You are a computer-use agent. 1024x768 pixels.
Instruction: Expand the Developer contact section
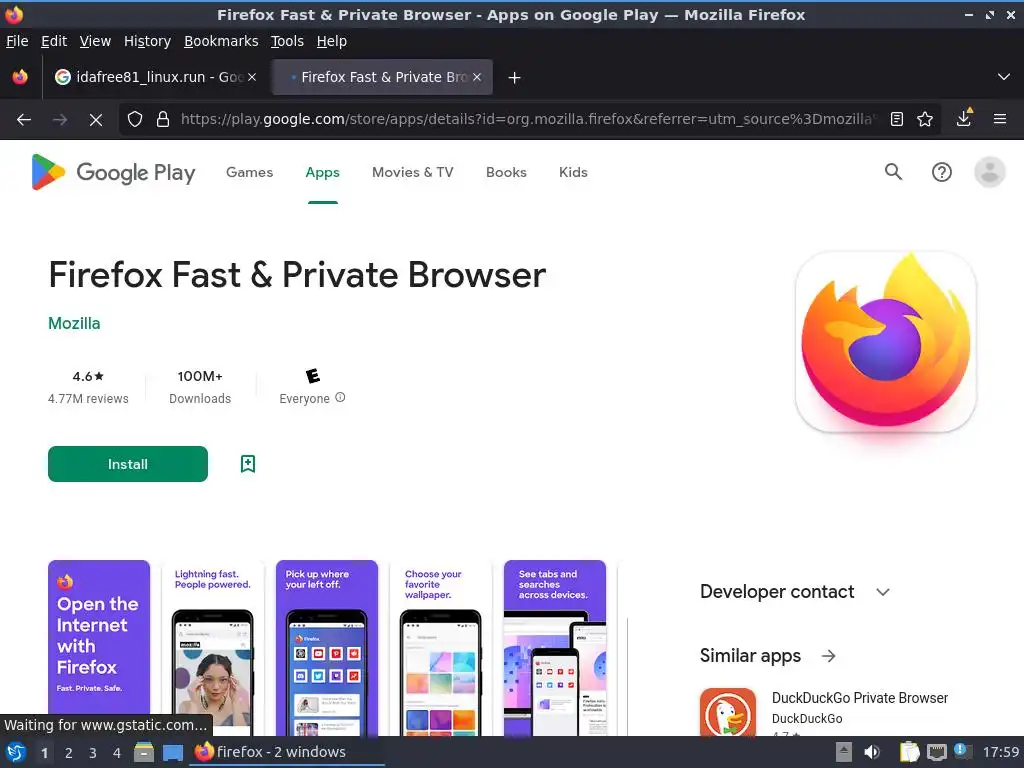point(883,592)
